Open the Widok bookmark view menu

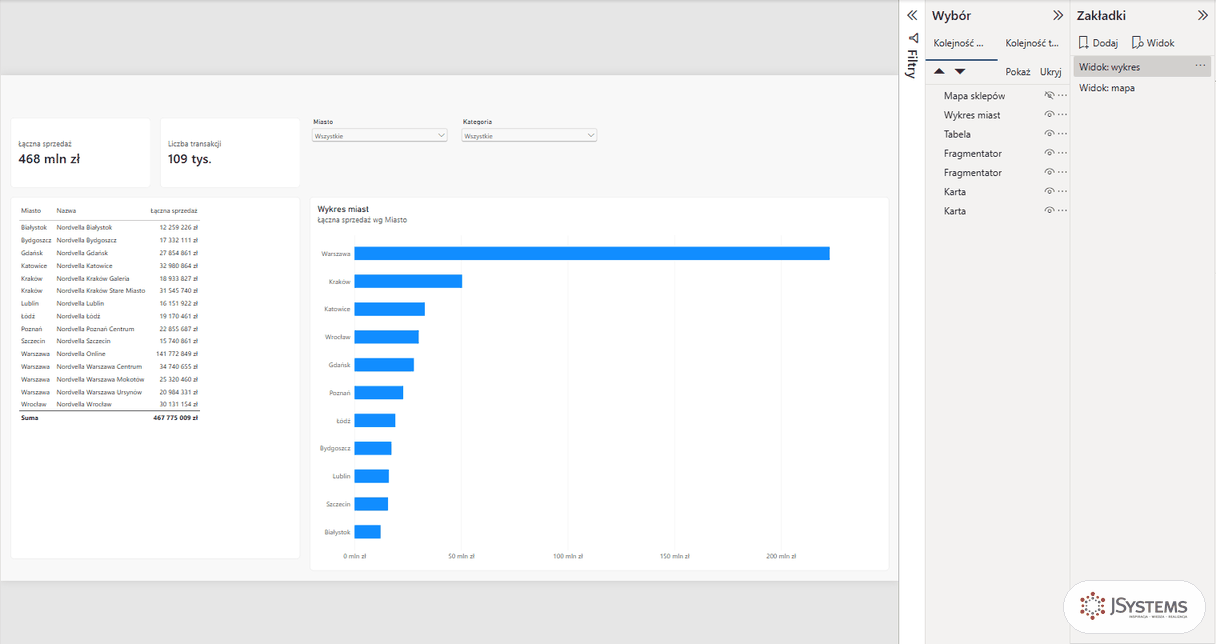click(1153, 43)
